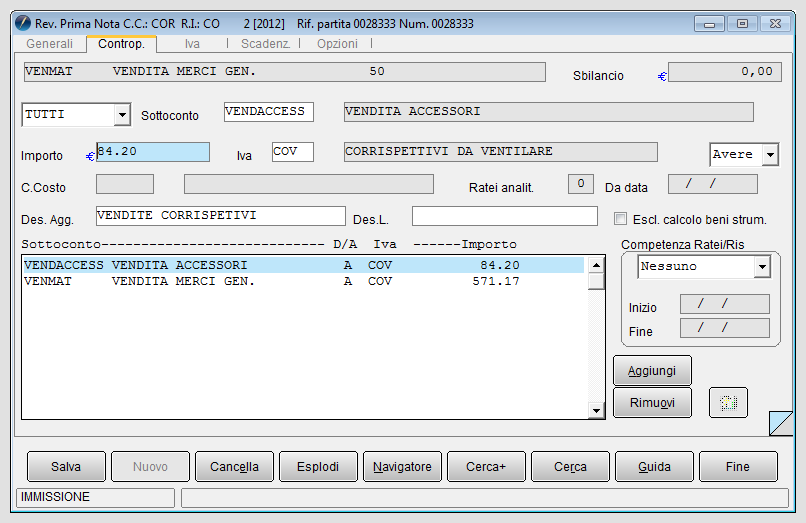
Task: Click the list scrollbar thumb
Action: [x=596, y=282]
